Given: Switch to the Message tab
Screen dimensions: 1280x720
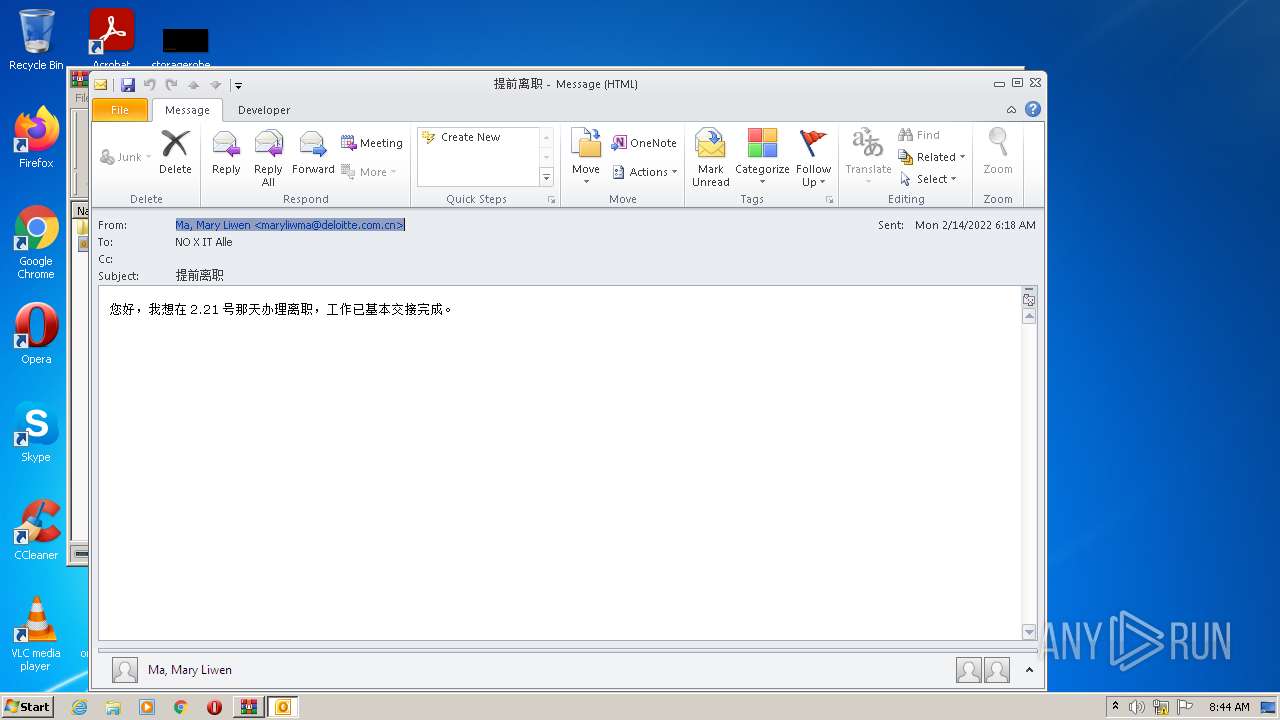Looking at the screenshot, I should 187,110.
